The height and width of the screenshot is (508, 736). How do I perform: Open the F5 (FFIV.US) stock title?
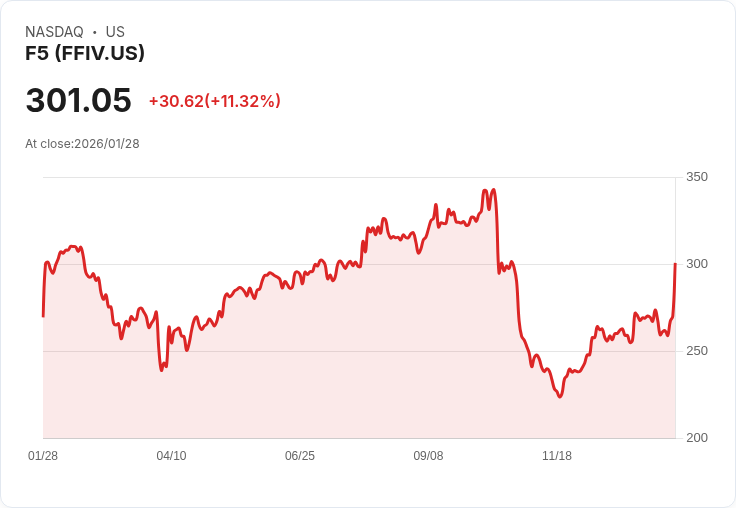click(x=85, y=53)
